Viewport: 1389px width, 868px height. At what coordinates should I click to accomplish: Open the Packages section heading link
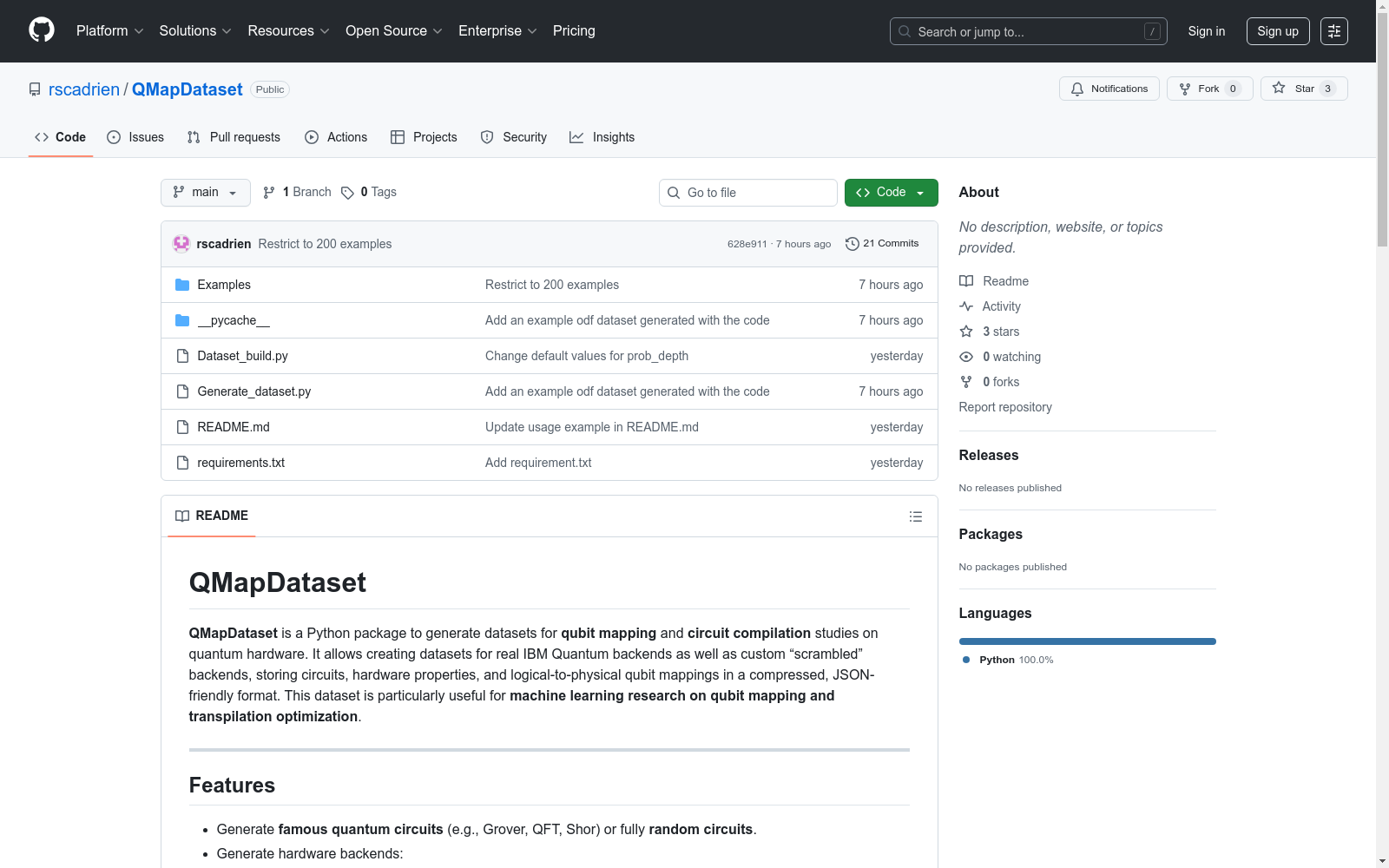coord(991,534)
